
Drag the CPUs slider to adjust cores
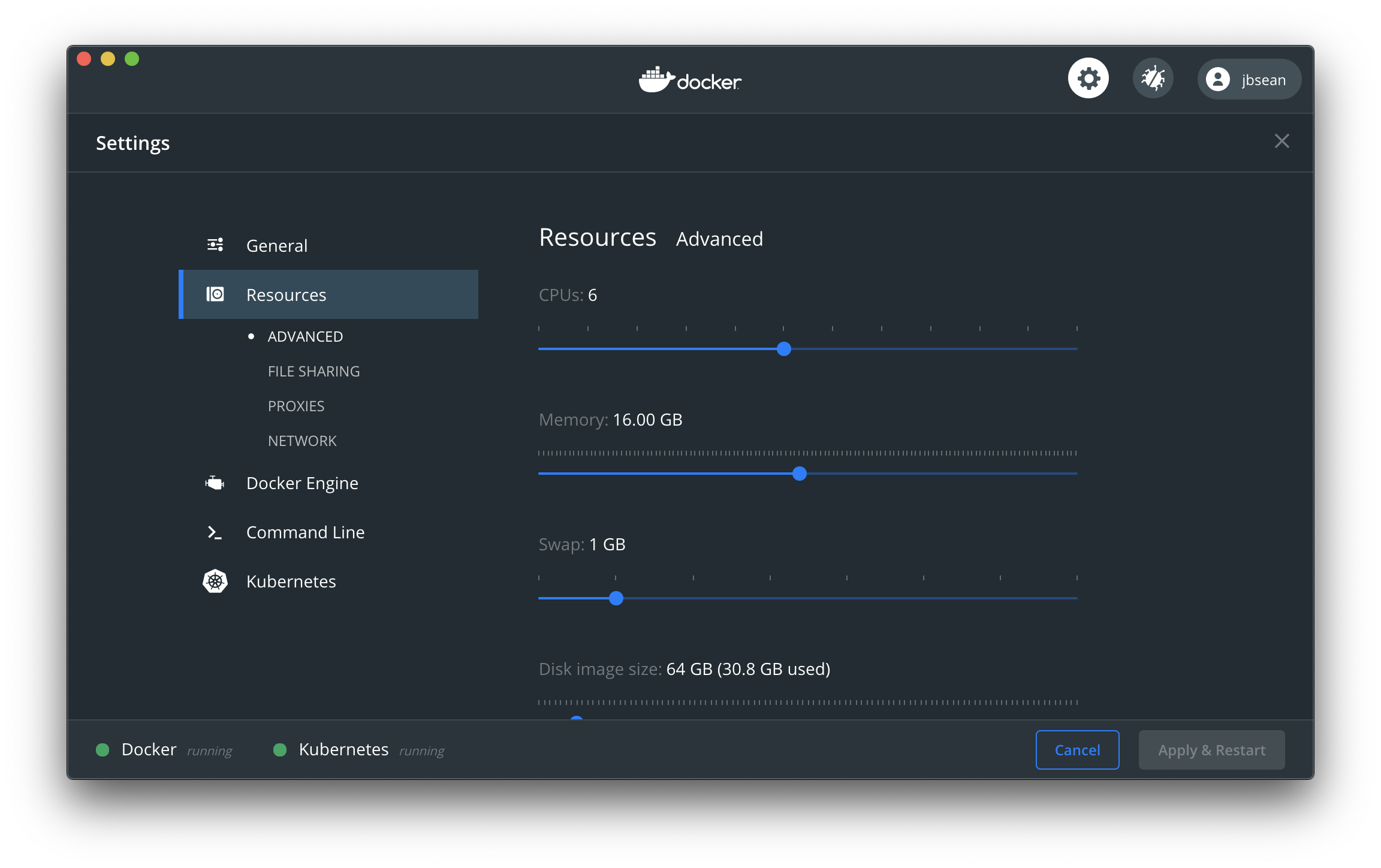[x=784, y=348]
